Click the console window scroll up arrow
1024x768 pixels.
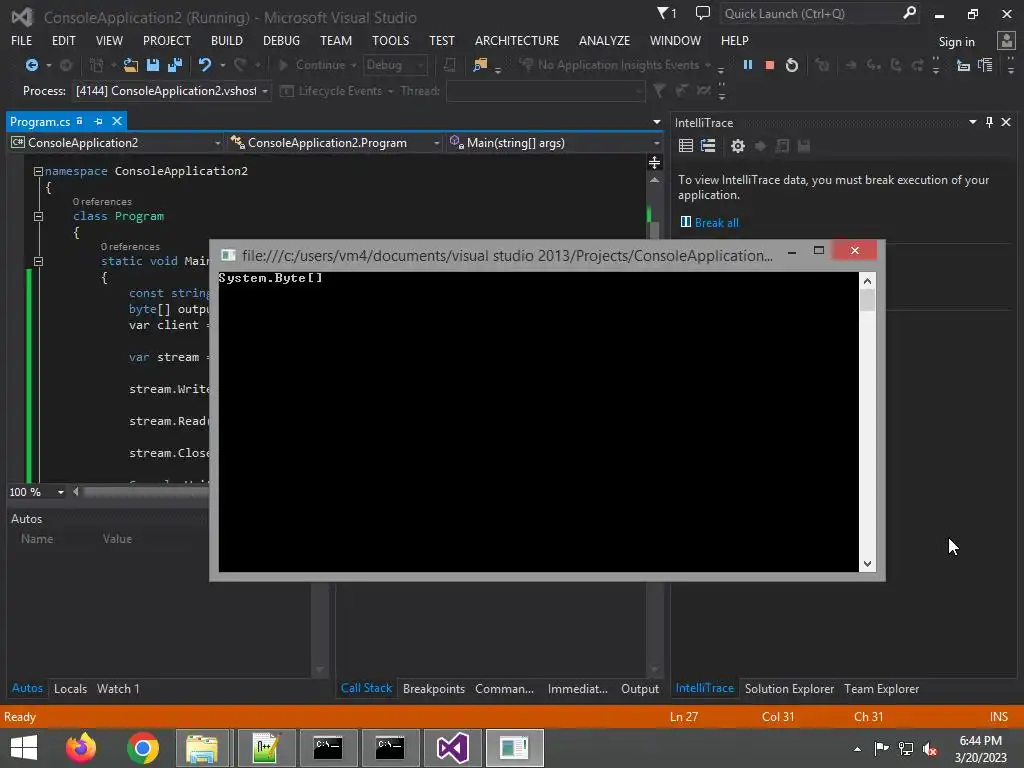pyautogui.click(x=867, y=281)
